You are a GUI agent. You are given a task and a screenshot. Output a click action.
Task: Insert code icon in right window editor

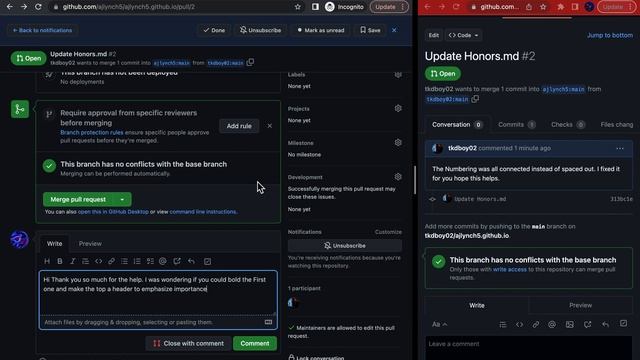pyautogui.click(x=519, y=324)
